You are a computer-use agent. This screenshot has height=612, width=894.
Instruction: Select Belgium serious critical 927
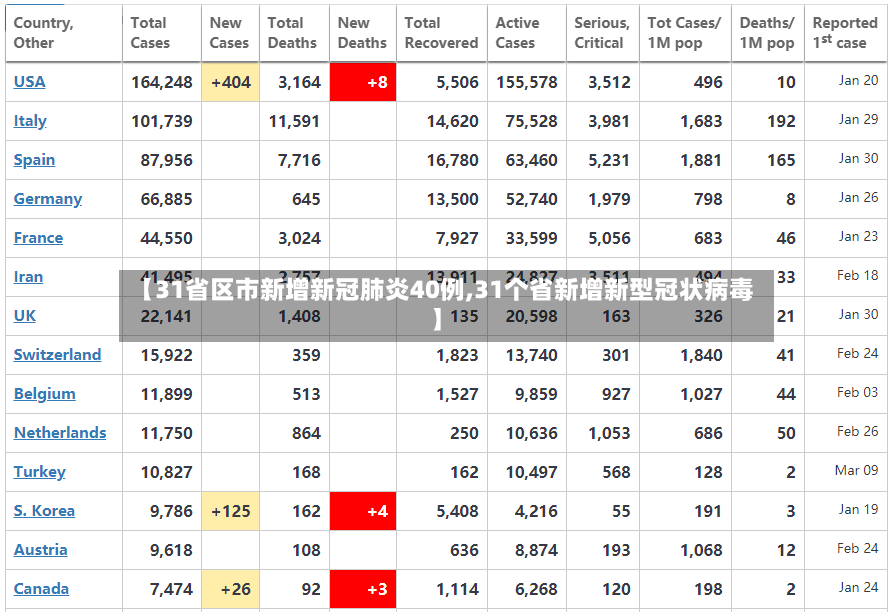point(616,394)
